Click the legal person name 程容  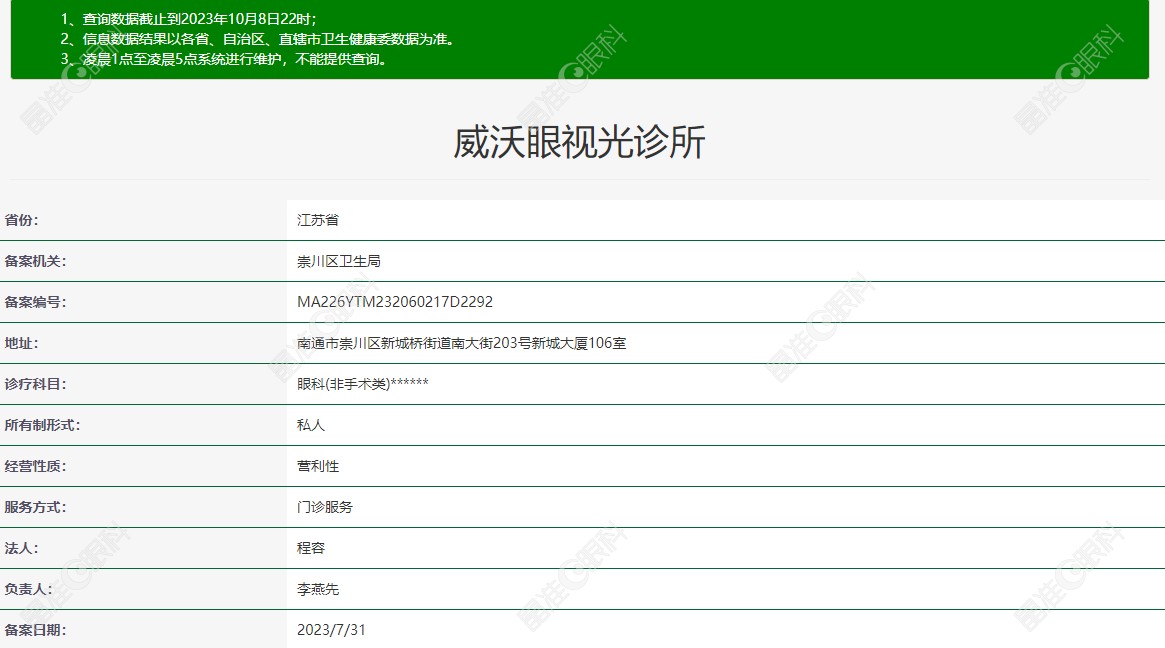point(311,548)
